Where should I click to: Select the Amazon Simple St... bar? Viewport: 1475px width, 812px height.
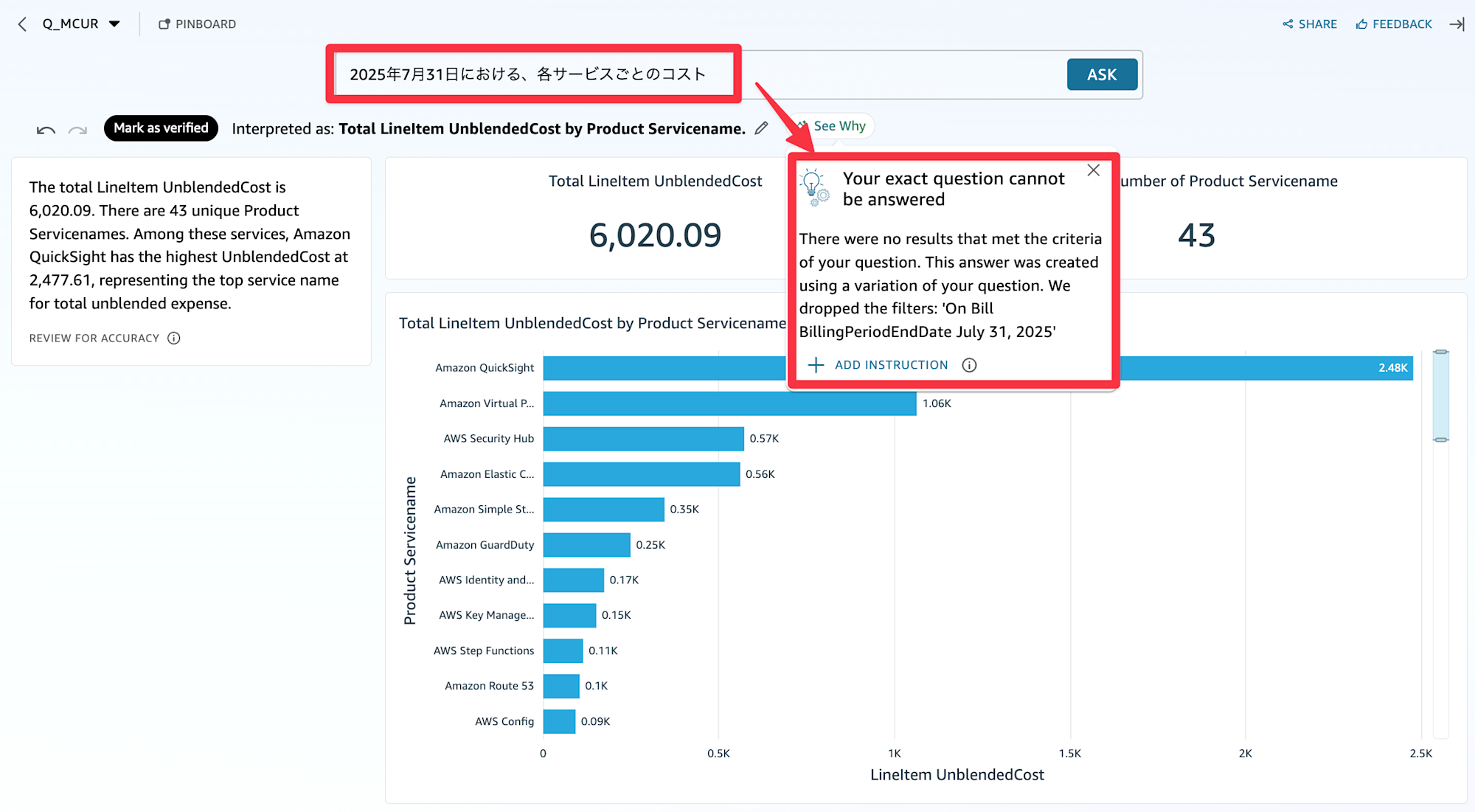point(603,510)
